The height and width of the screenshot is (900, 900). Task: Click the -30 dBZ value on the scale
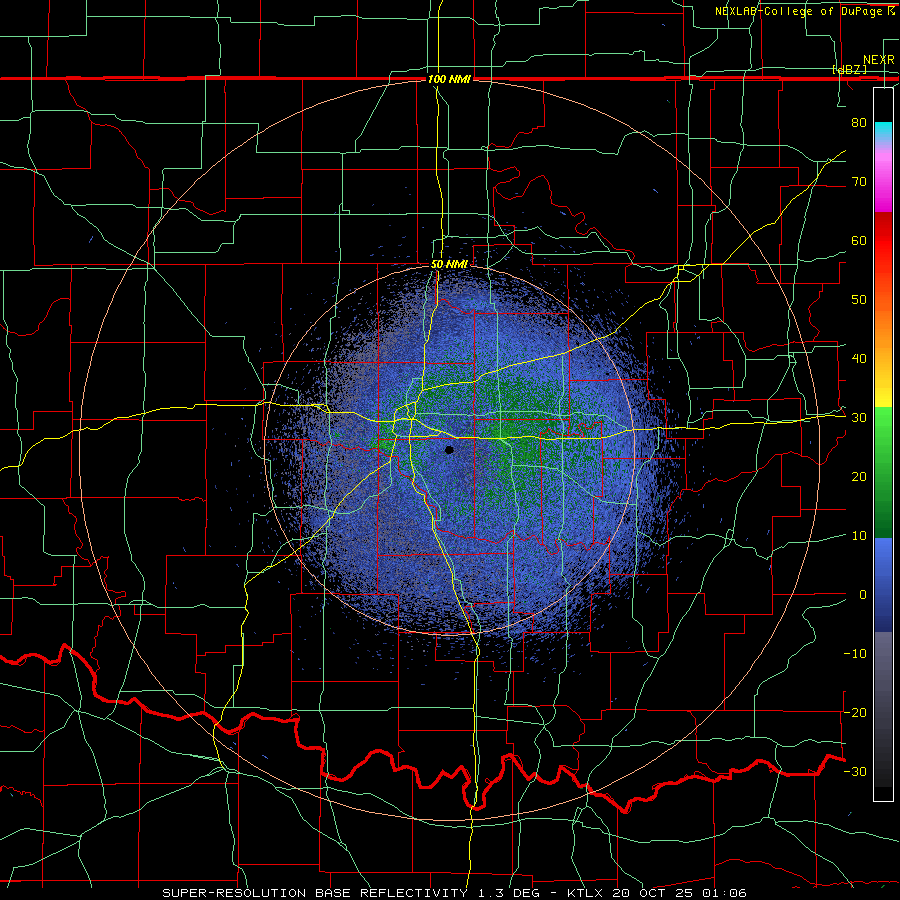[x=855, y=772]
